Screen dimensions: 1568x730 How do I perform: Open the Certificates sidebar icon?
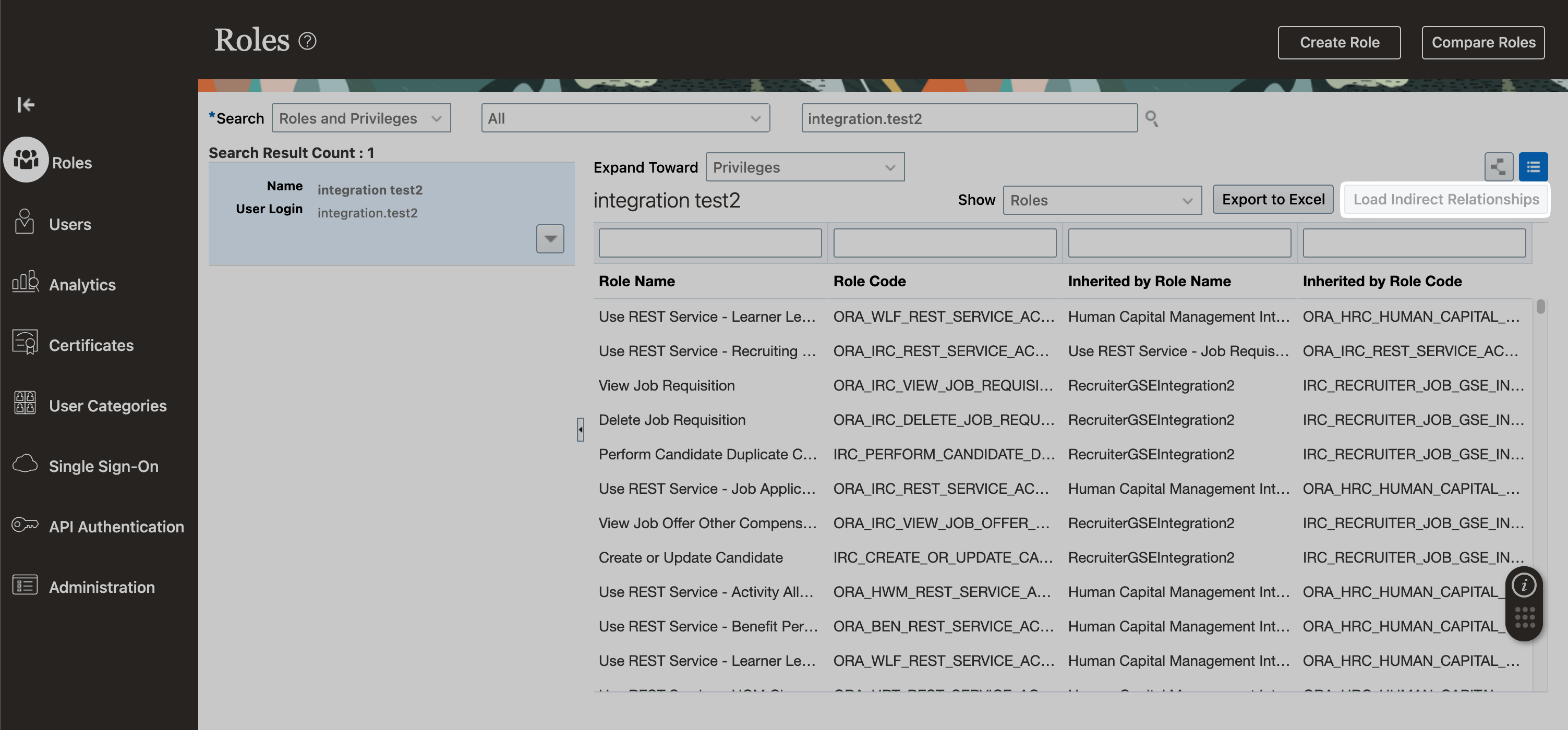(x=25, y=343)
